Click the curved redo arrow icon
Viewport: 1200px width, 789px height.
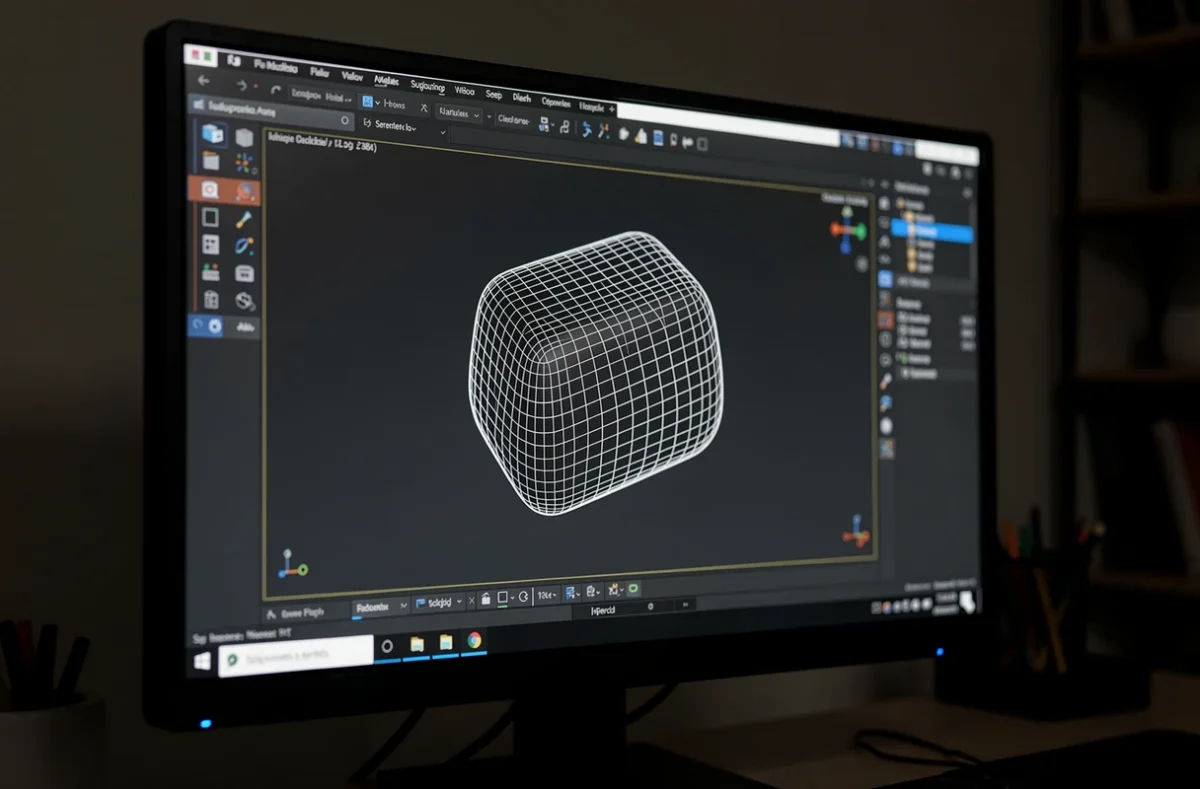pyautogui.click(x=275, y=90)
